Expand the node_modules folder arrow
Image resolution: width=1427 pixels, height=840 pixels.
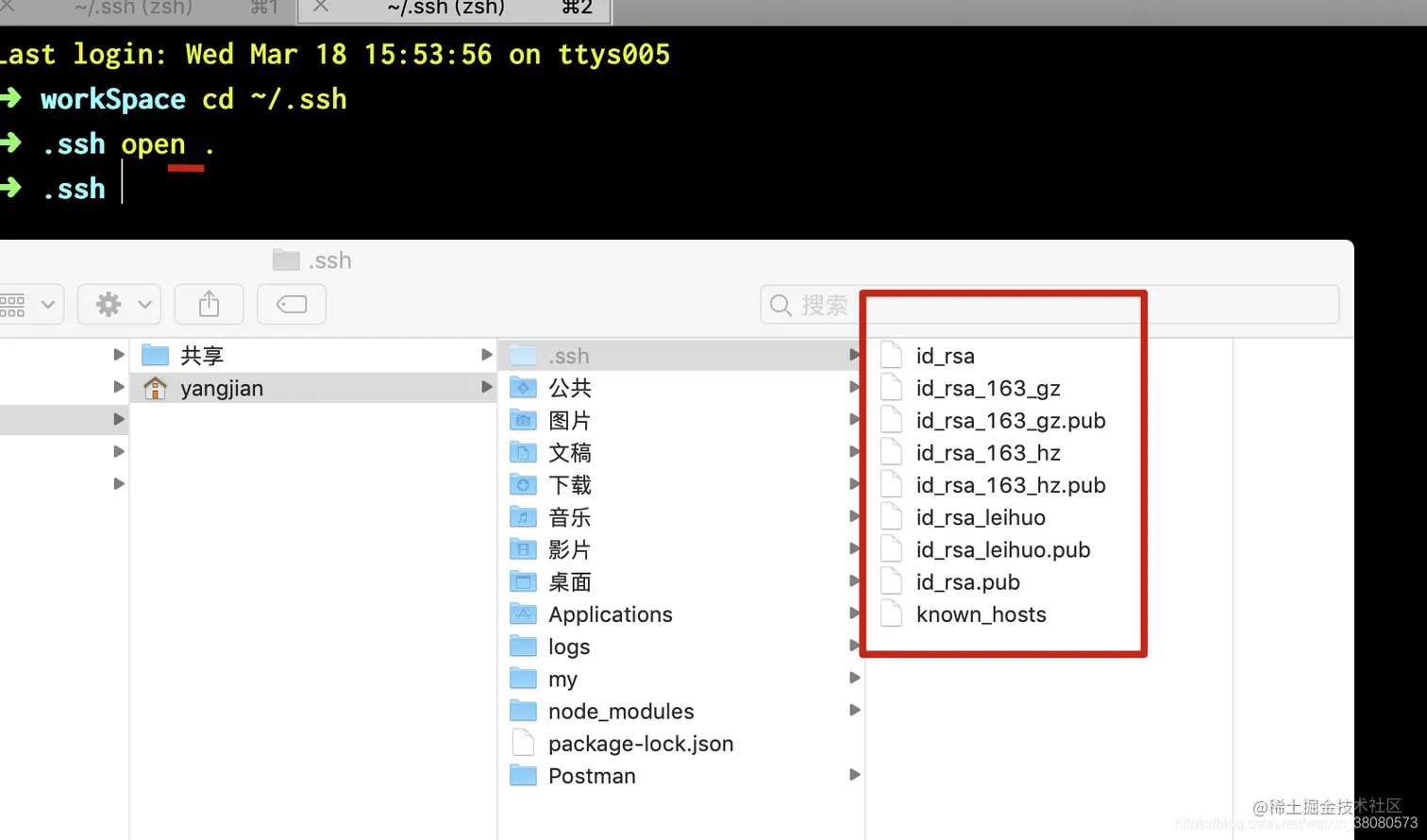coord(854,710)
